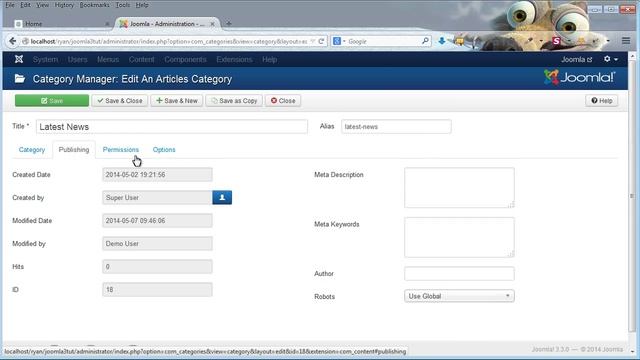Open the Firefox Edit menu

coord(25,5)
